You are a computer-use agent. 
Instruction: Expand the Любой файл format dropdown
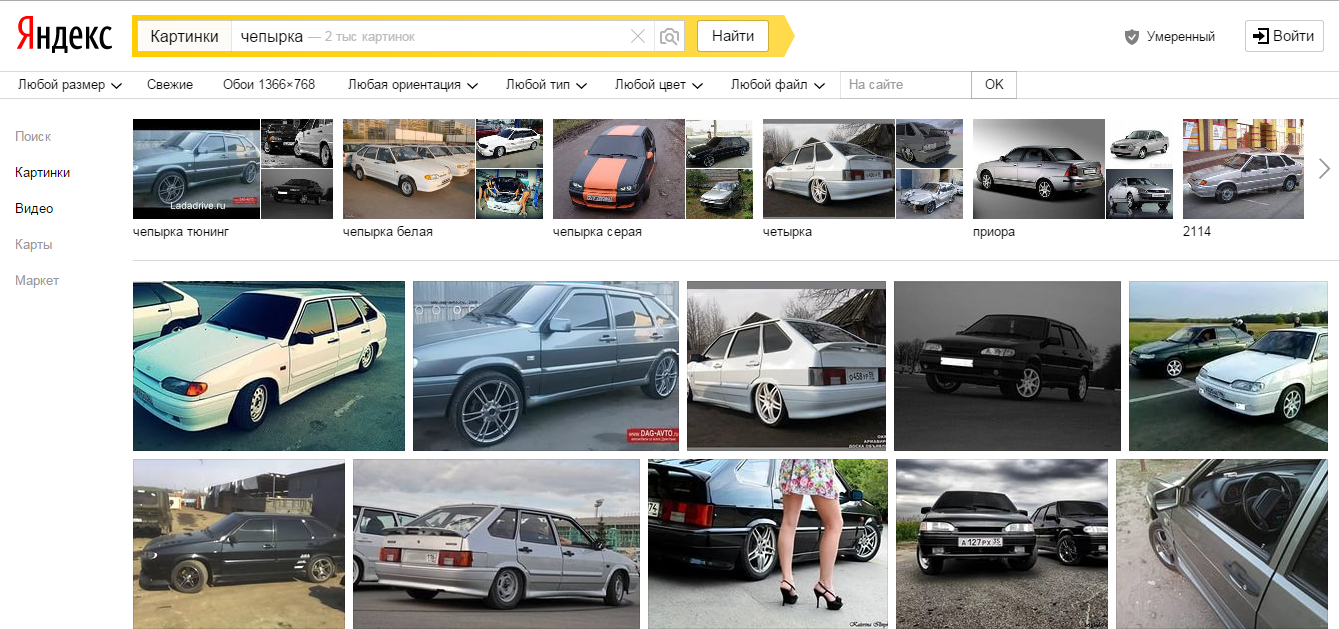[777, 85]
